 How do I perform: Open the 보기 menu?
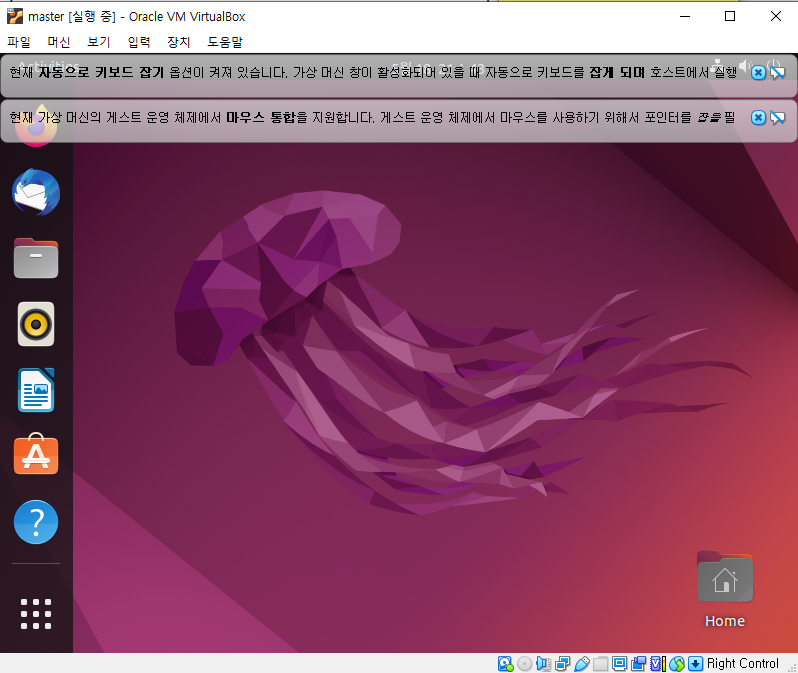[99, 42]
